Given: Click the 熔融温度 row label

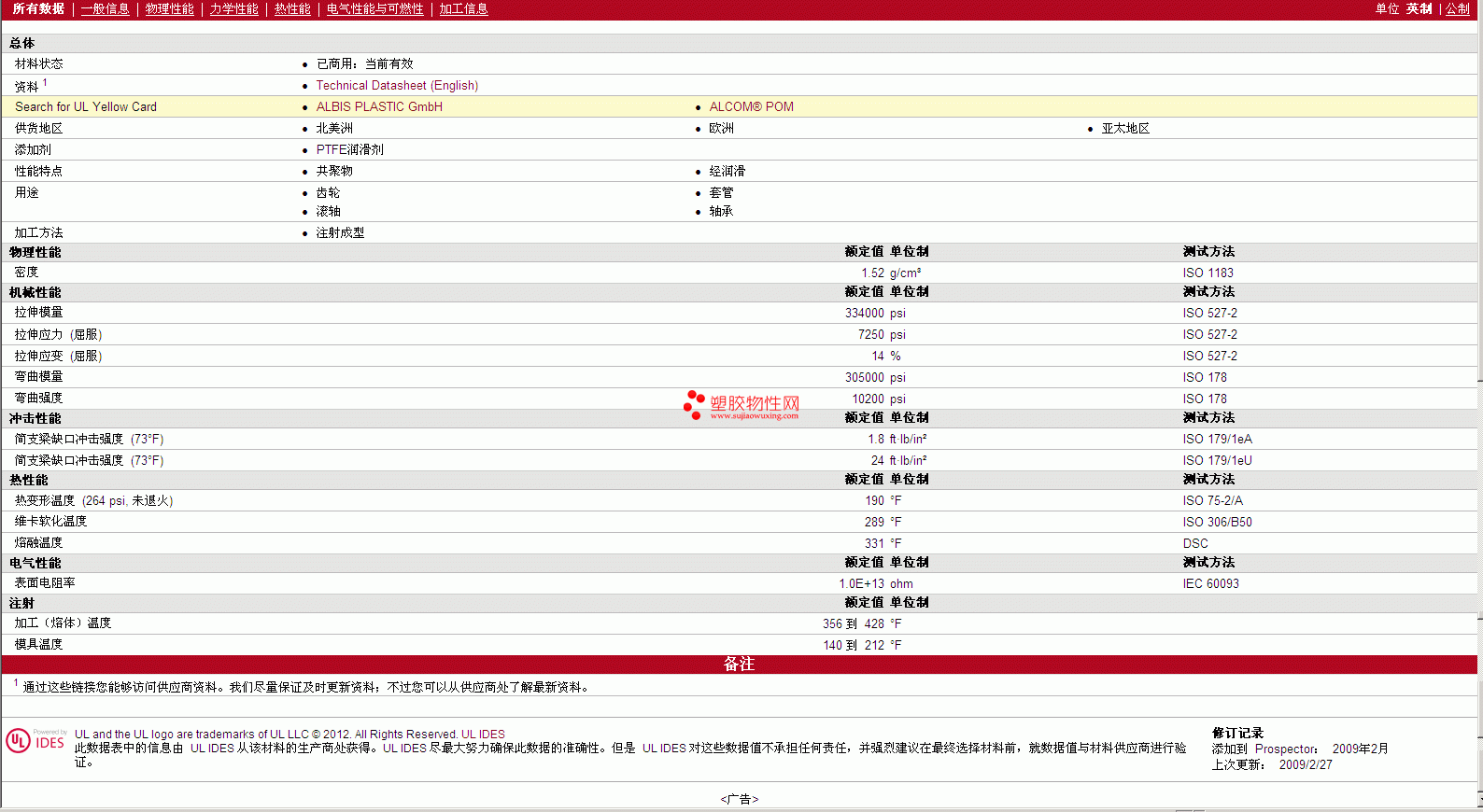Looking at the screenshot, I should tap(38, 542).
